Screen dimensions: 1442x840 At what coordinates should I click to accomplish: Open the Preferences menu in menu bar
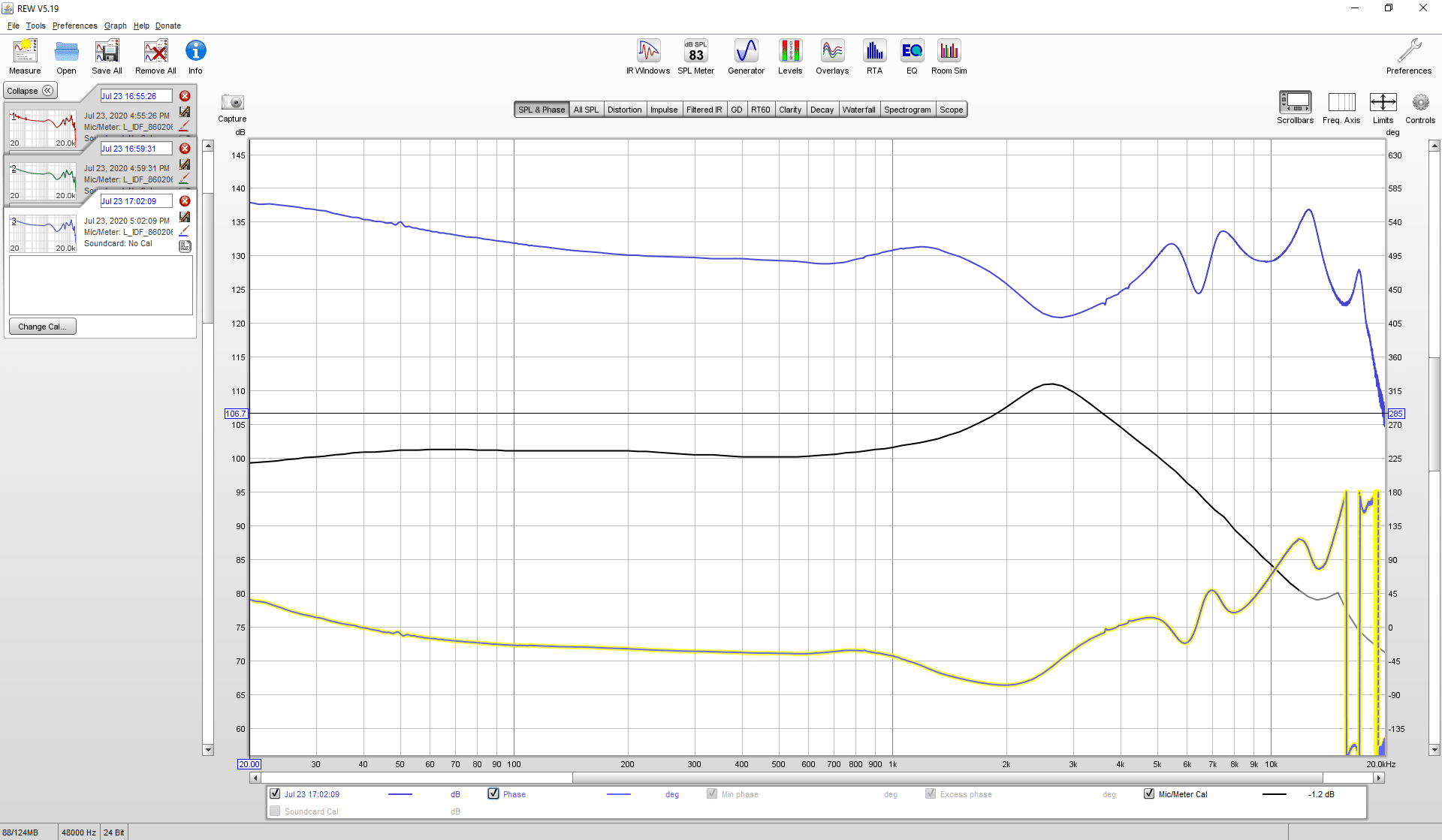pyautogui.click(x=75, y=26)
